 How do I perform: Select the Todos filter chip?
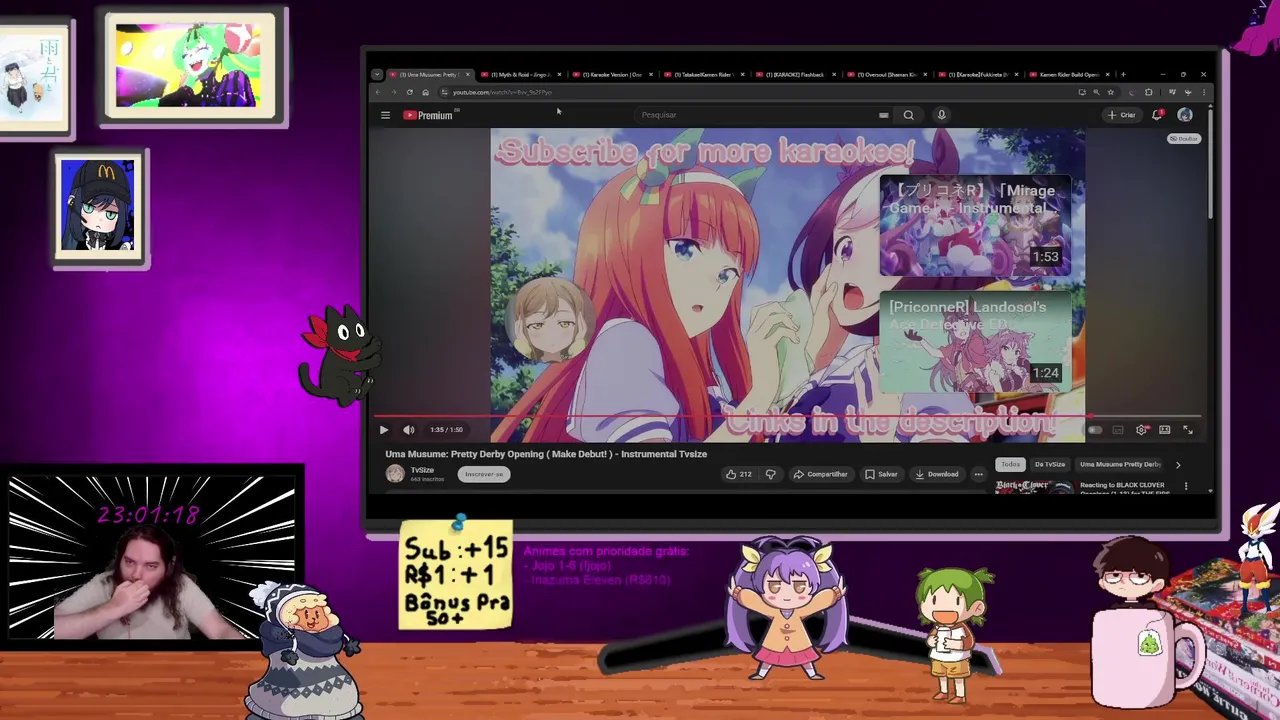(x=1011, y=464)
